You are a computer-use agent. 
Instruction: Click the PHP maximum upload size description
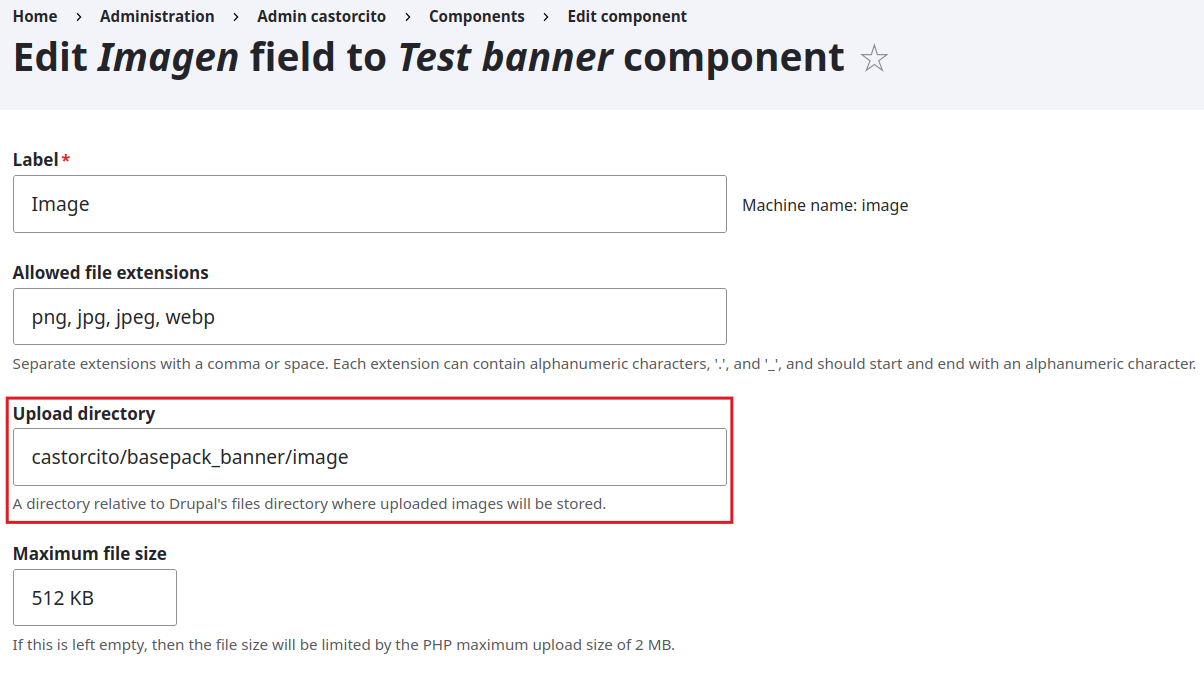pyautogui.click(x=343, y=645)
